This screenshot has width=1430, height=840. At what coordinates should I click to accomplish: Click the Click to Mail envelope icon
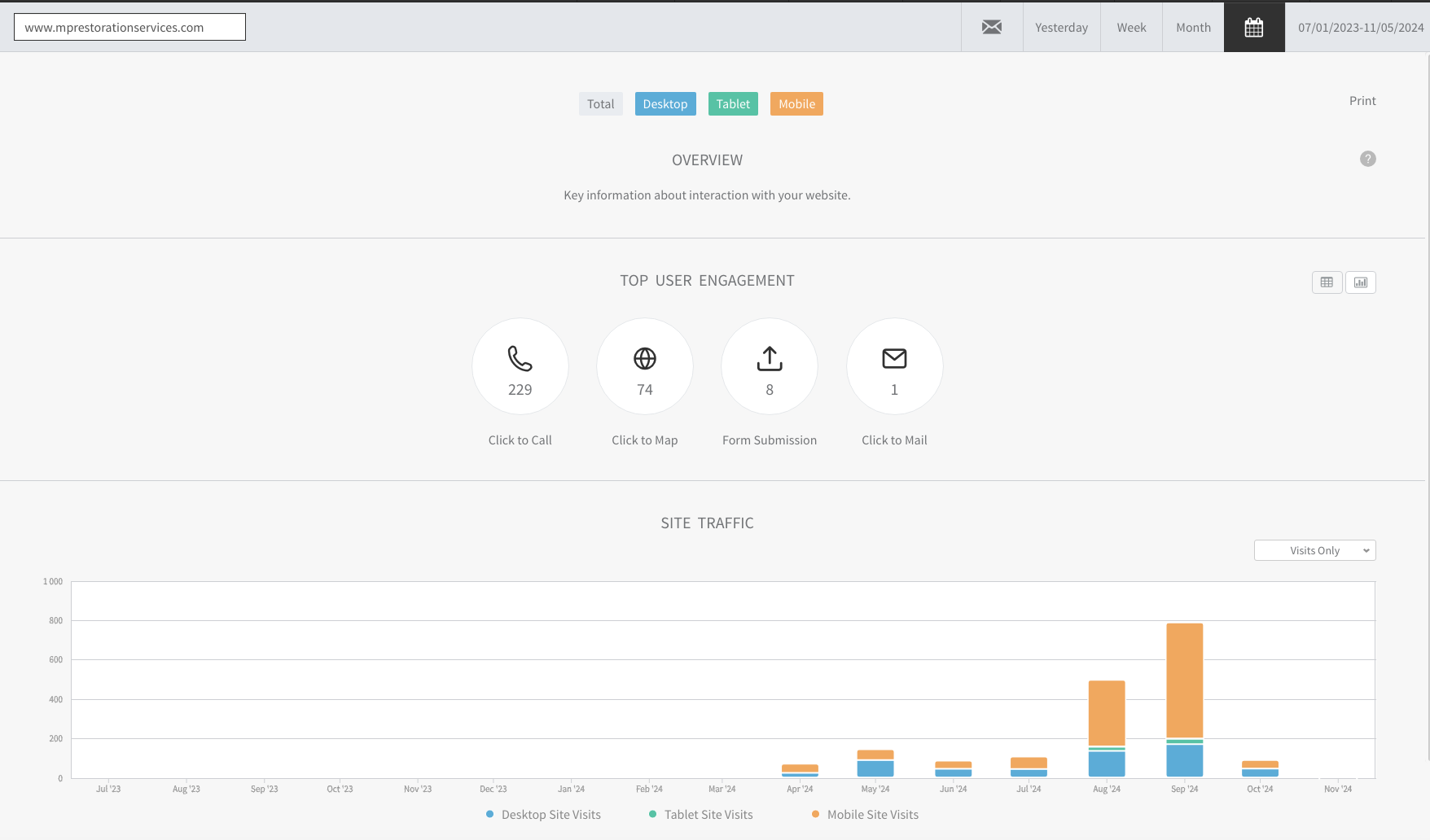click(x=894, y=358)
